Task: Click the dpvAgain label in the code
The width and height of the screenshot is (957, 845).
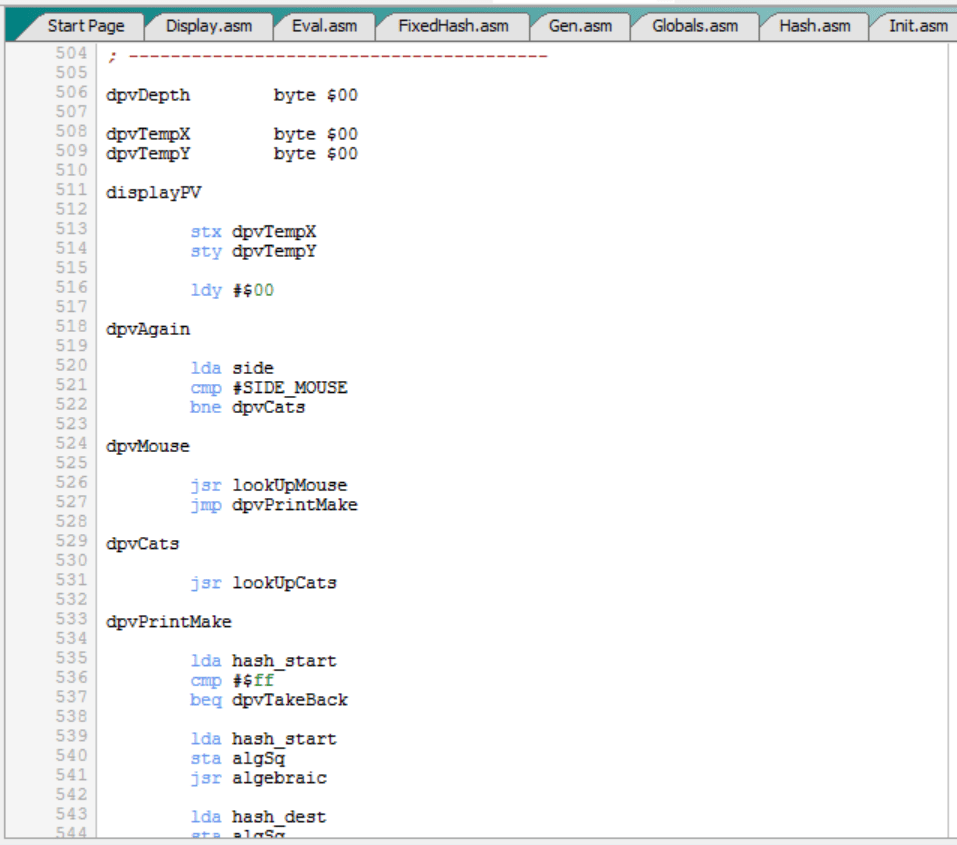Action: [147, 329]
